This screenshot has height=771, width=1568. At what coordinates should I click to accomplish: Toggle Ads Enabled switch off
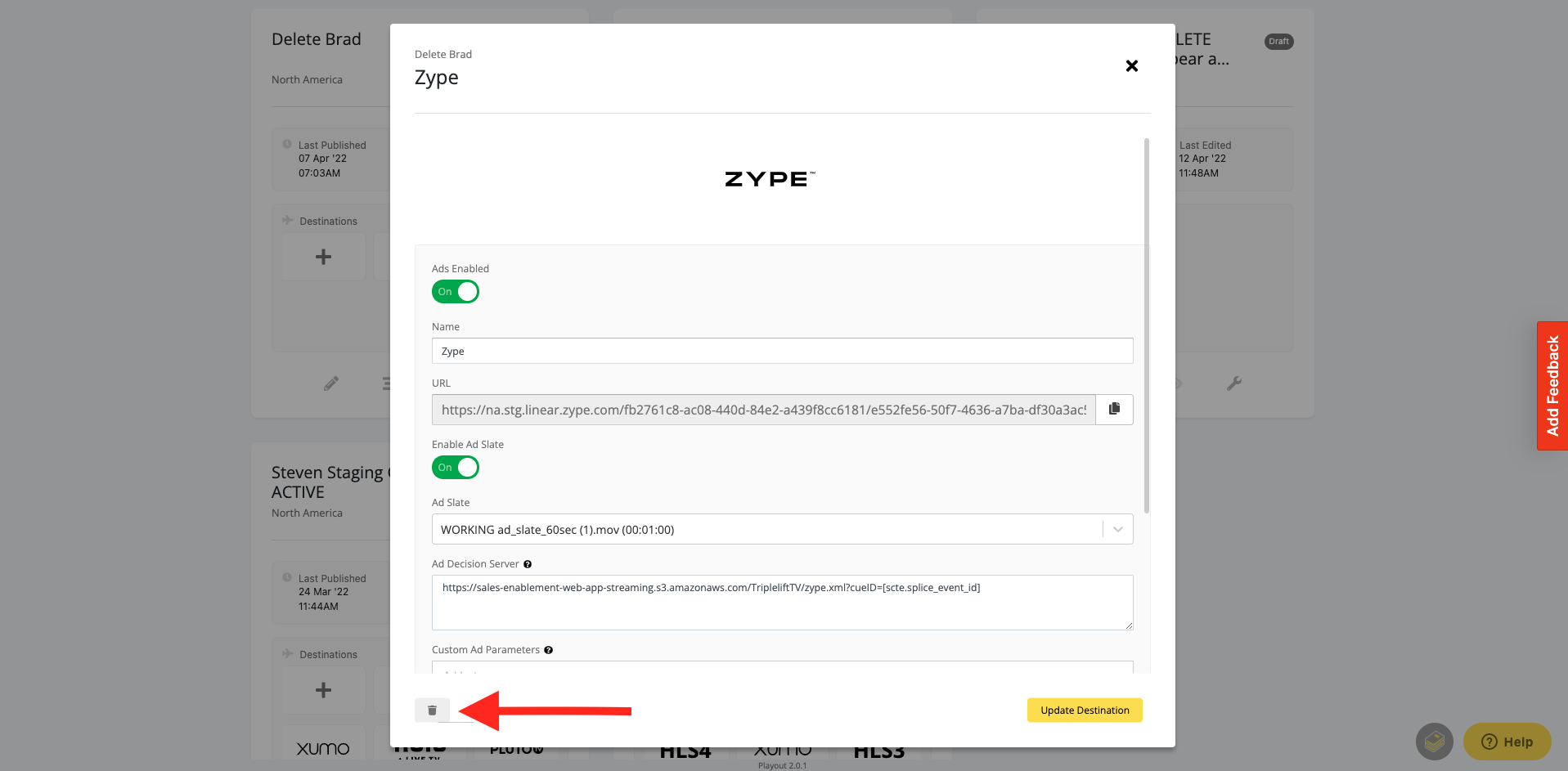click(x=456, y=292)
